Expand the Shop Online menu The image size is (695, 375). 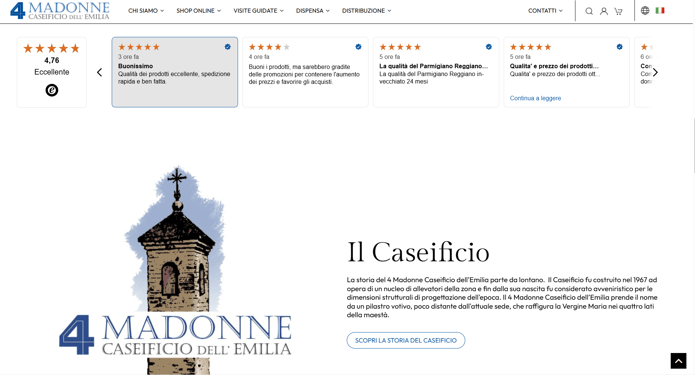199,11
